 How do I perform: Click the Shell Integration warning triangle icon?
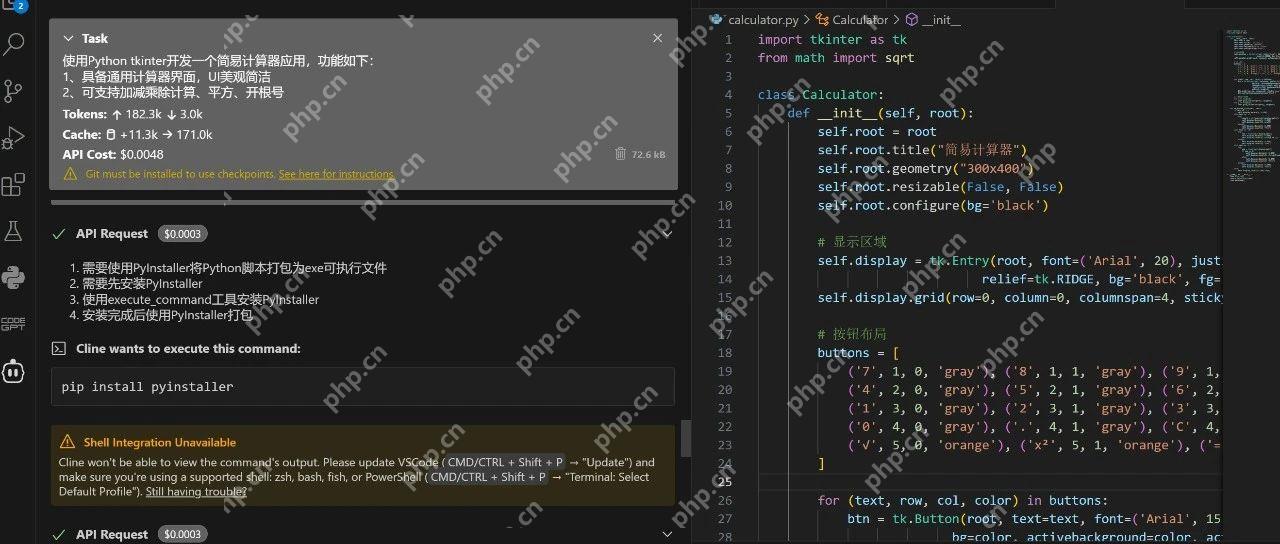coord(67,442)
